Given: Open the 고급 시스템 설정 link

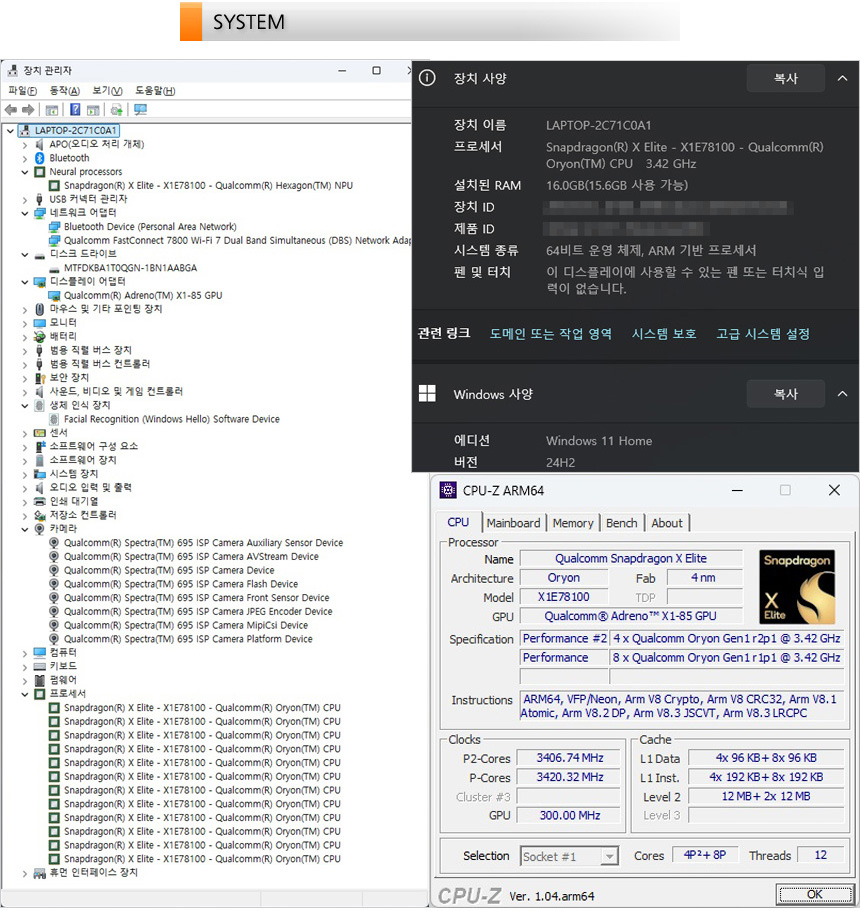Looking at the screenshot, I should click(762, 334).
